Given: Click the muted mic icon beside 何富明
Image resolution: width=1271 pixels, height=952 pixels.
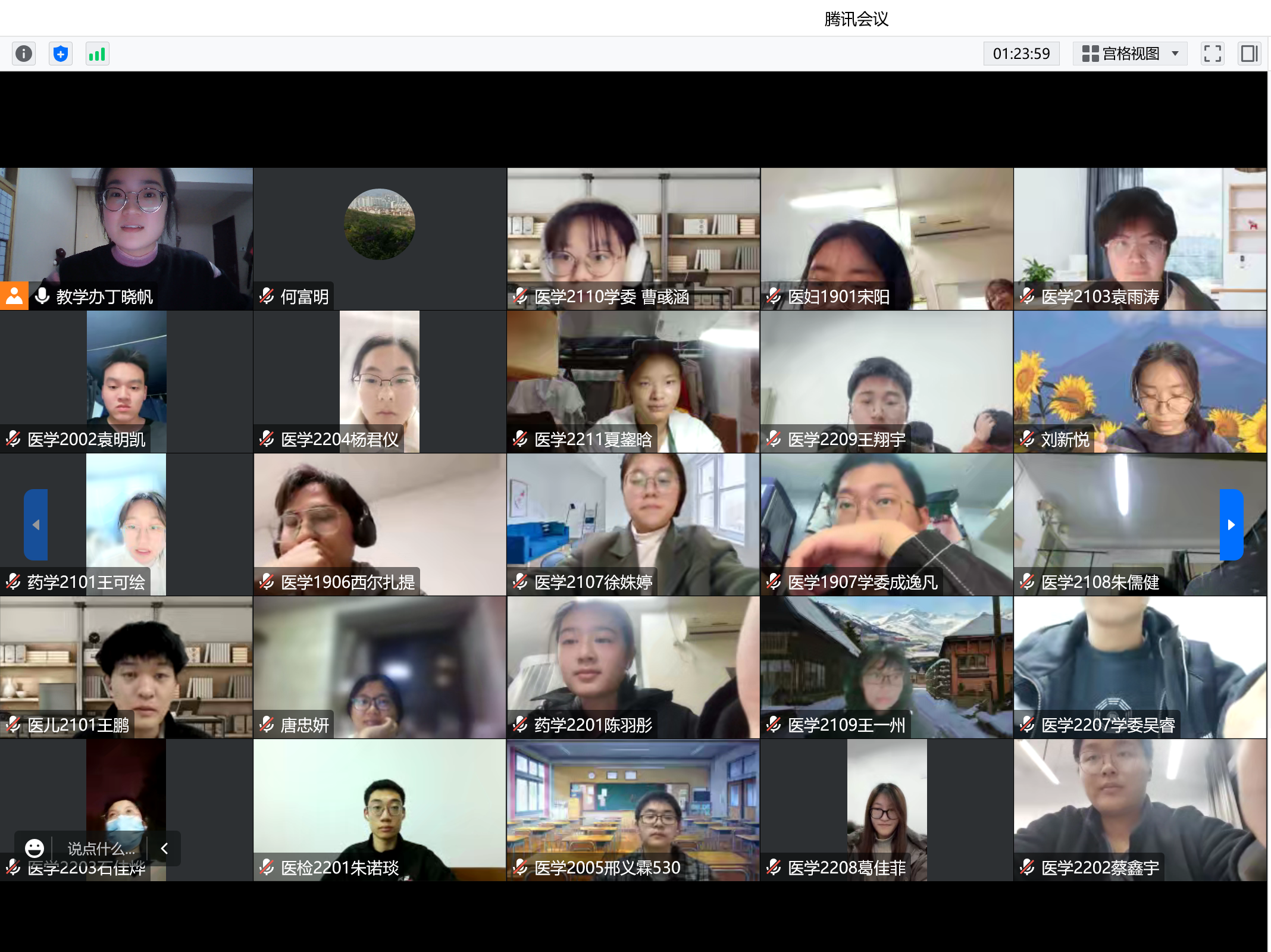Looking at the screenshot, I should pos(267,296).
